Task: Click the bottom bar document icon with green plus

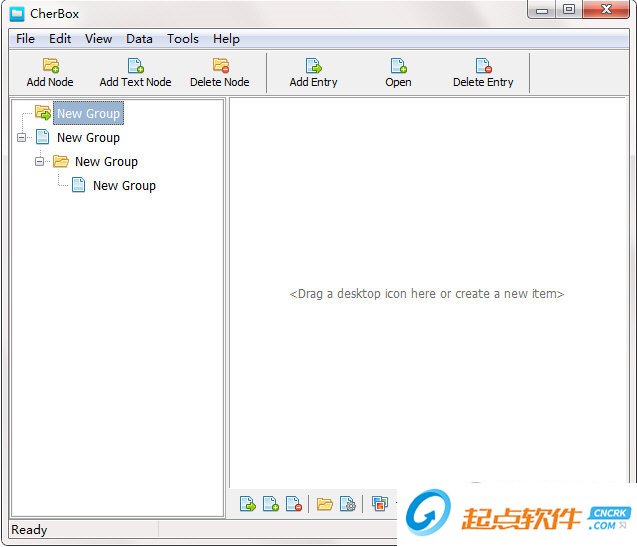Action: [x=271, y=504]
